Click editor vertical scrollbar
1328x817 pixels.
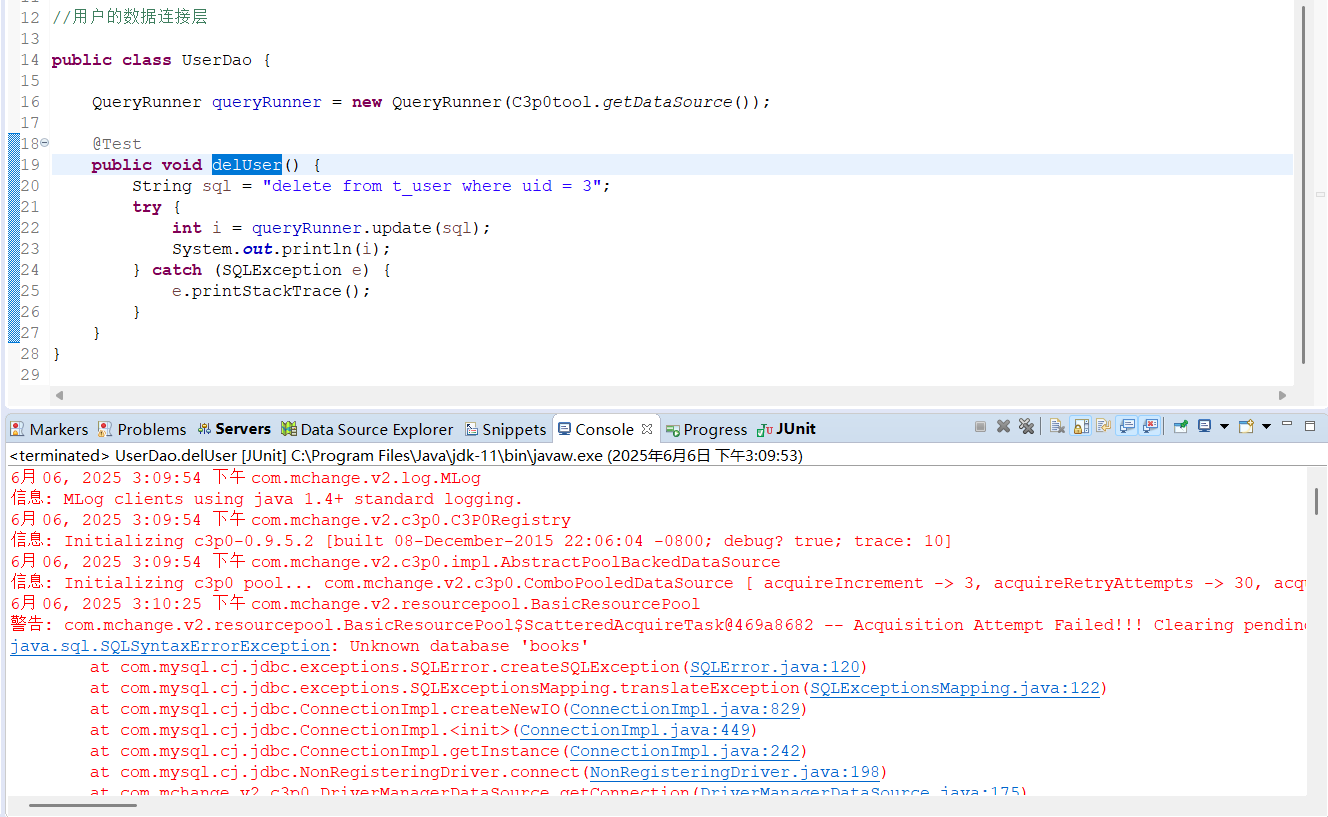[x=1303, y=185]
